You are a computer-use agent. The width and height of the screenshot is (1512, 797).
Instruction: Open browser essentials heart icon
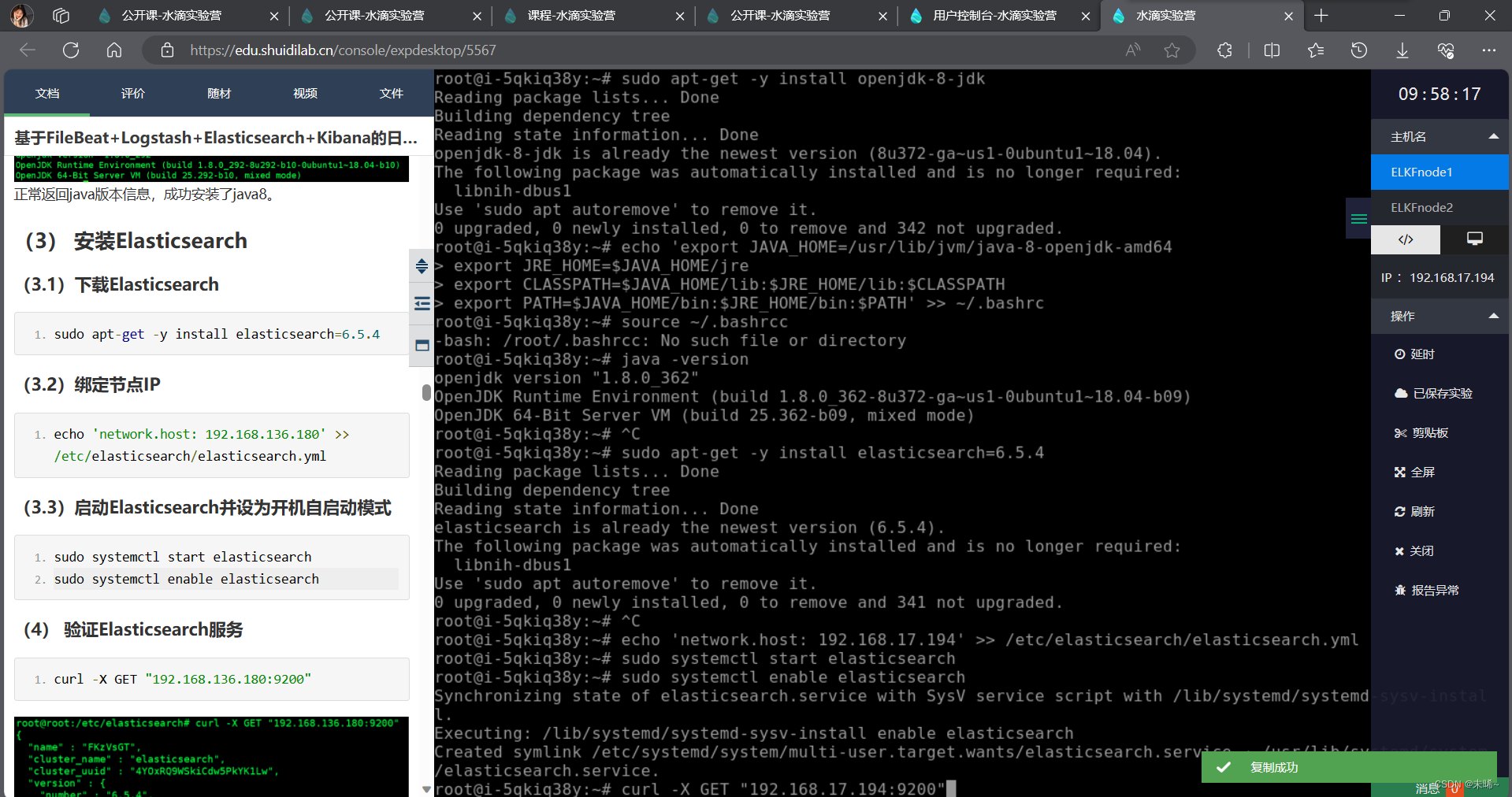tap(1446, 50)
